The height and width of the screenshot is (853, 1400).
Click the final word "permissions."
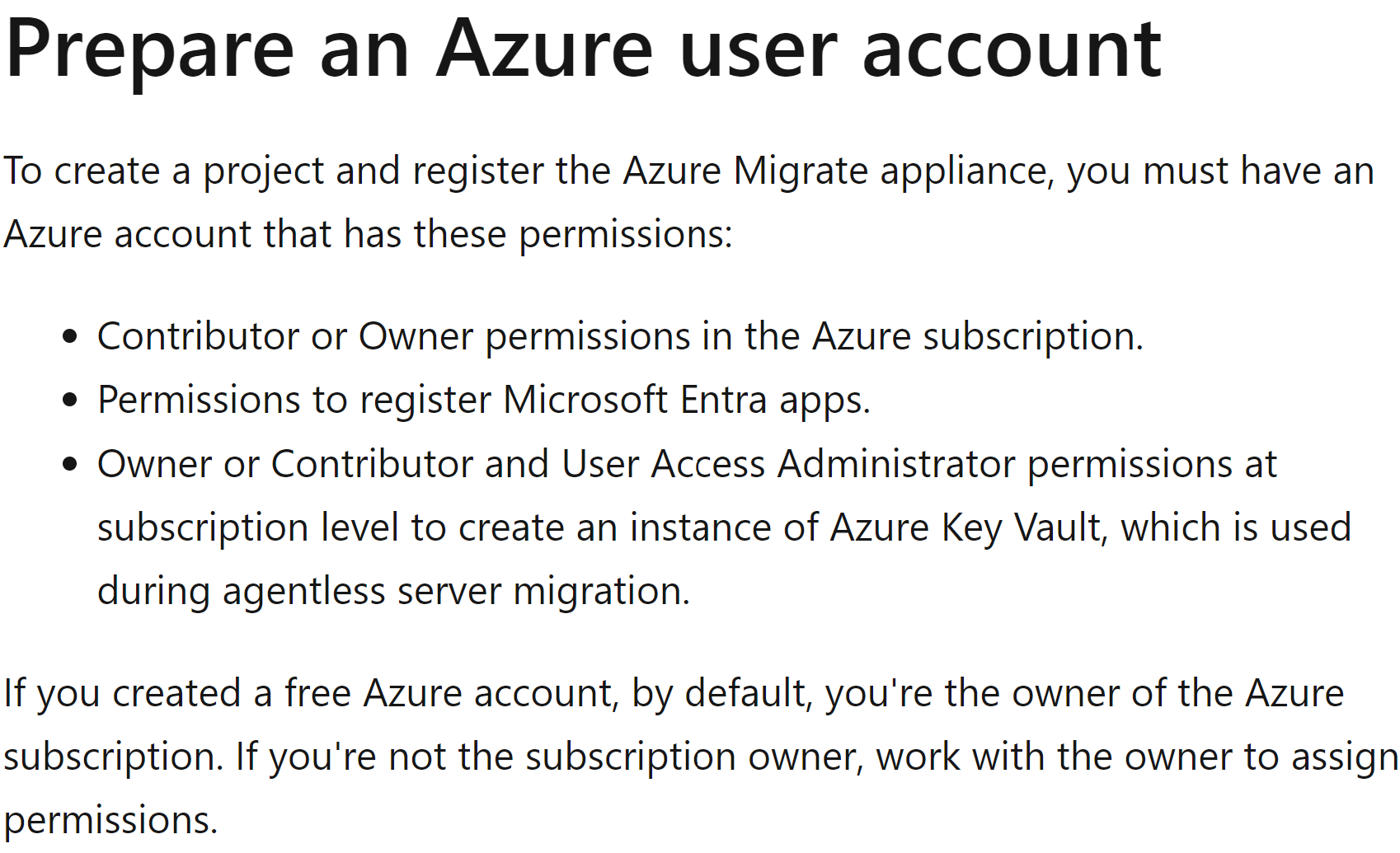[111, 821]
